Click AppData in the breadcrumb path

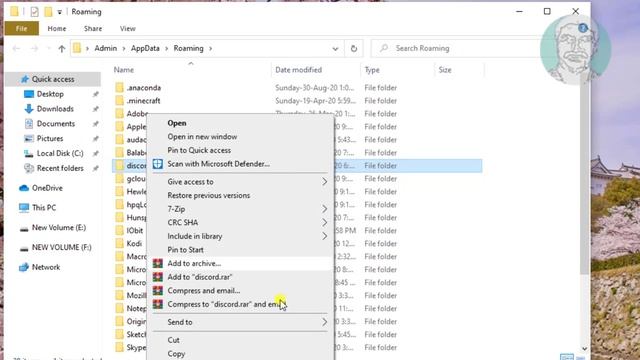point(145,48)
